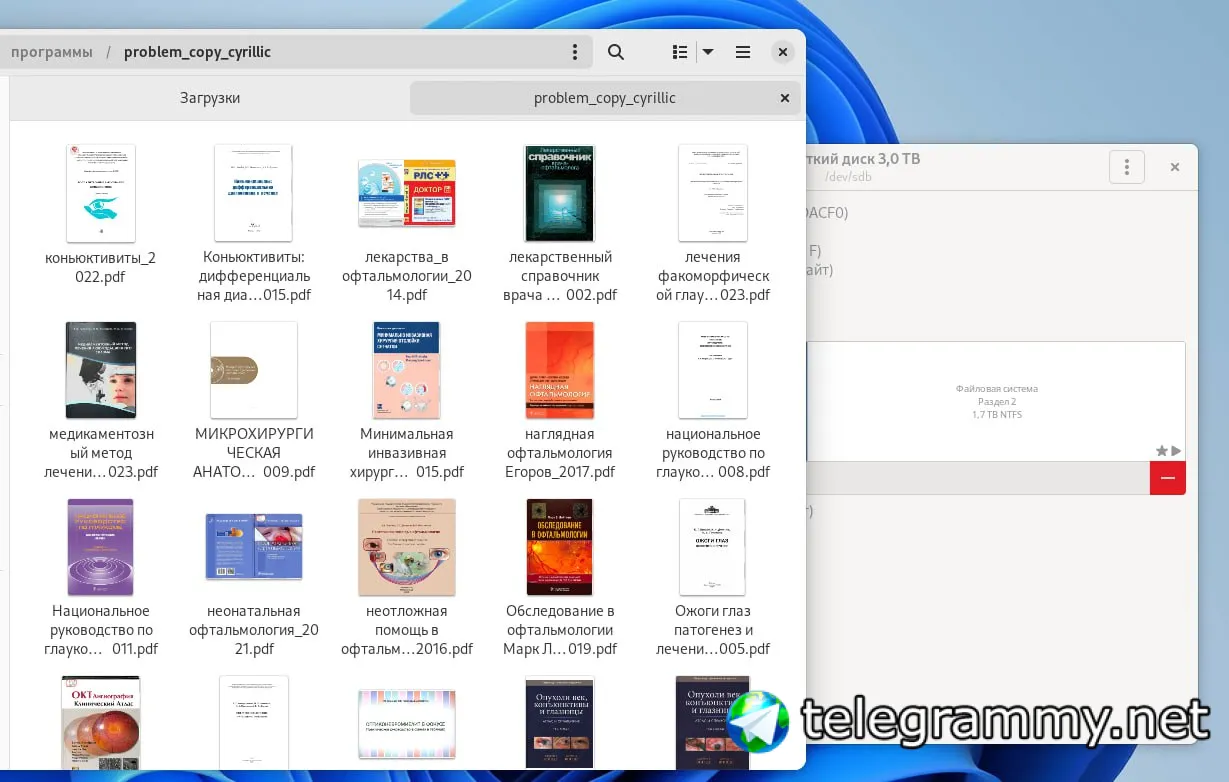Click the search magnifier icon
This screenshot has height=782, width=1229.
(616, 52)
